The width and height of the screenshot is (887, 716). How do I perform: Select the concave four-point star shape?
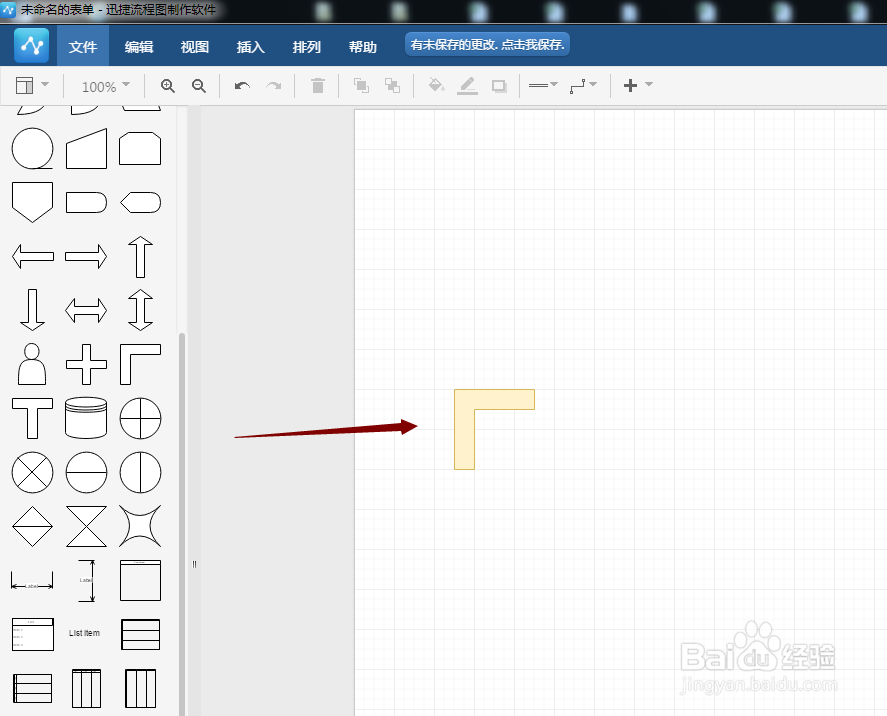click(x=140, y=526)
